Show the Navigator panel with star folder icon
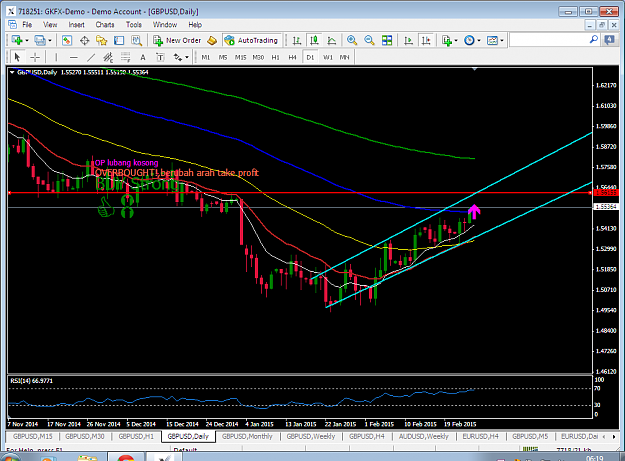This screenshot has width=625, height=461. click(102, 40)
